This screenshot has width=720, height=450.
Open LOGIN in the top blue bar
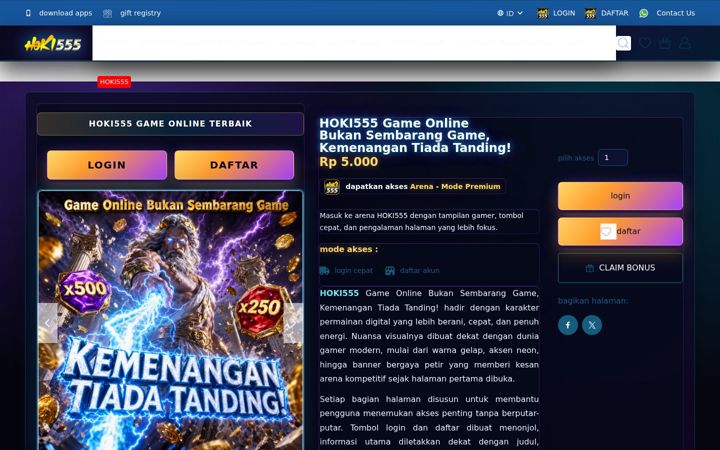coord(556,13)
